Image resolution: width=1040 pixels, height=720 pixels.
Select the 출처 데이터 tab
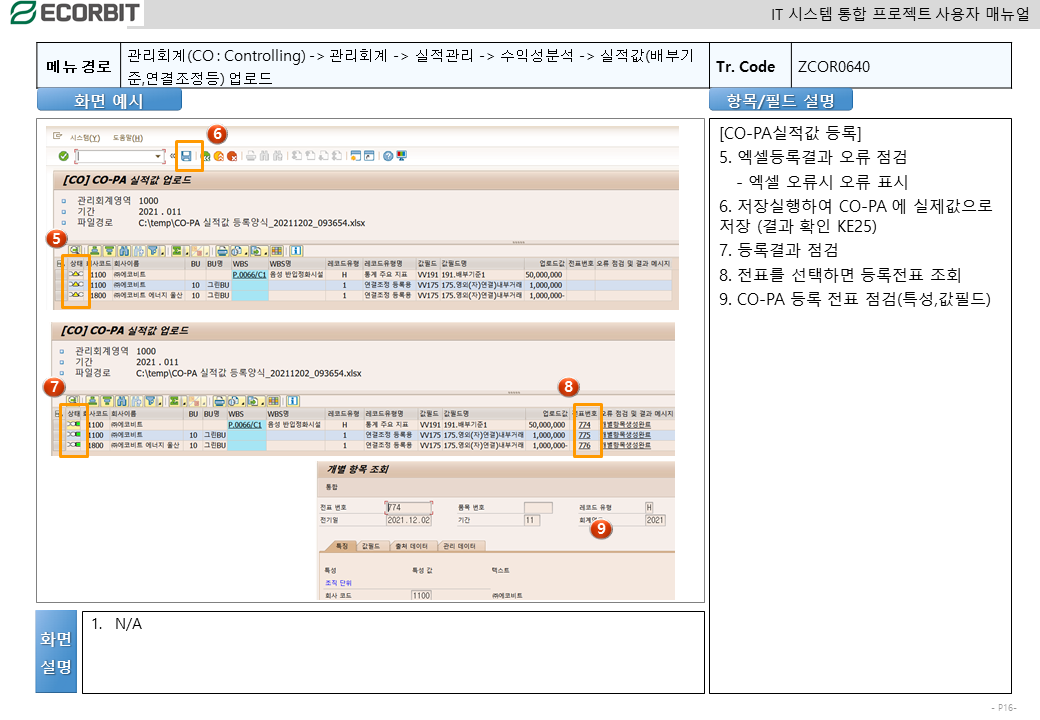[x=411, y=546]
